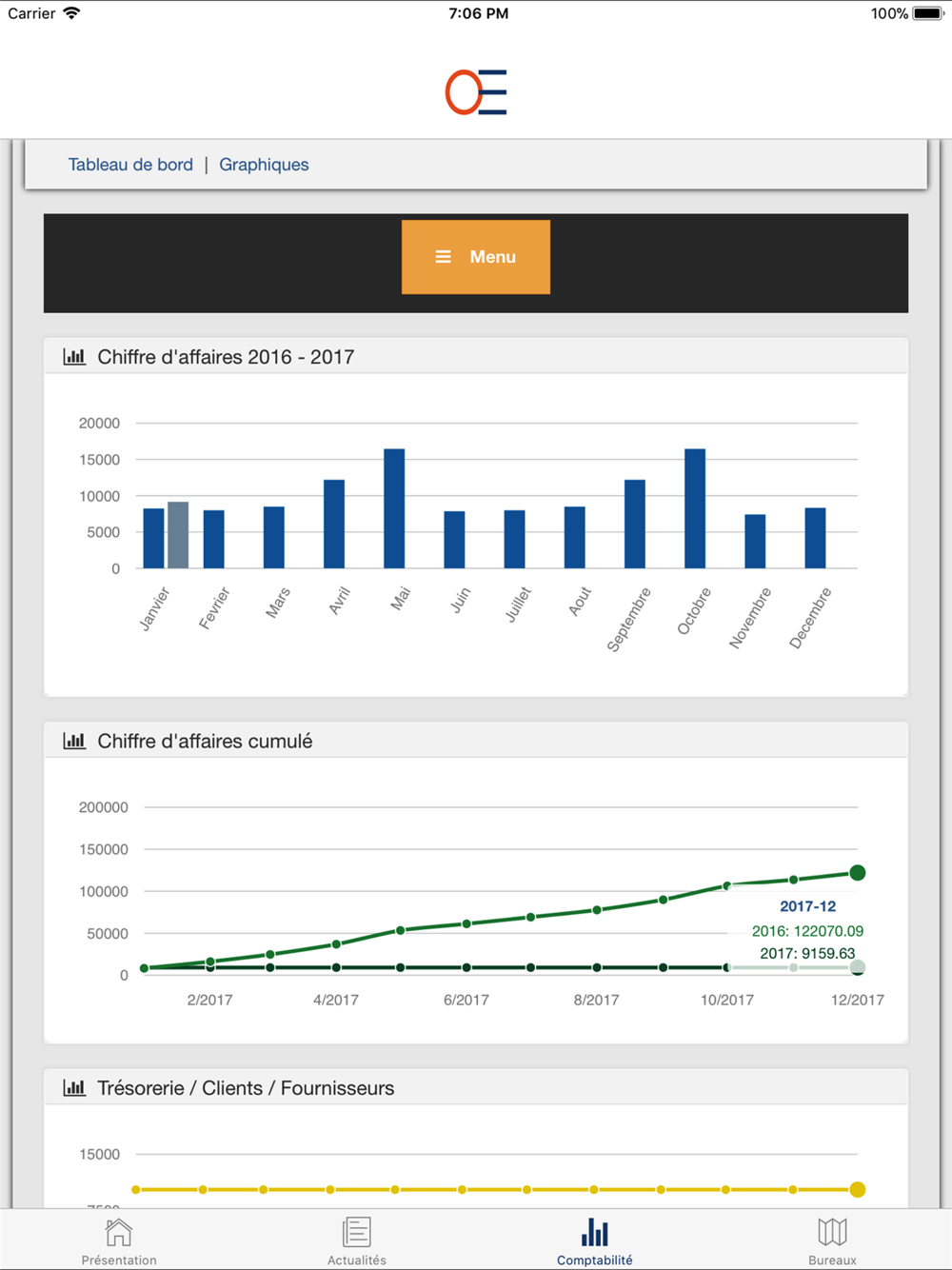Open the Graphiques link
Screen dimensions: 952x1270
(x=264, y=165)
